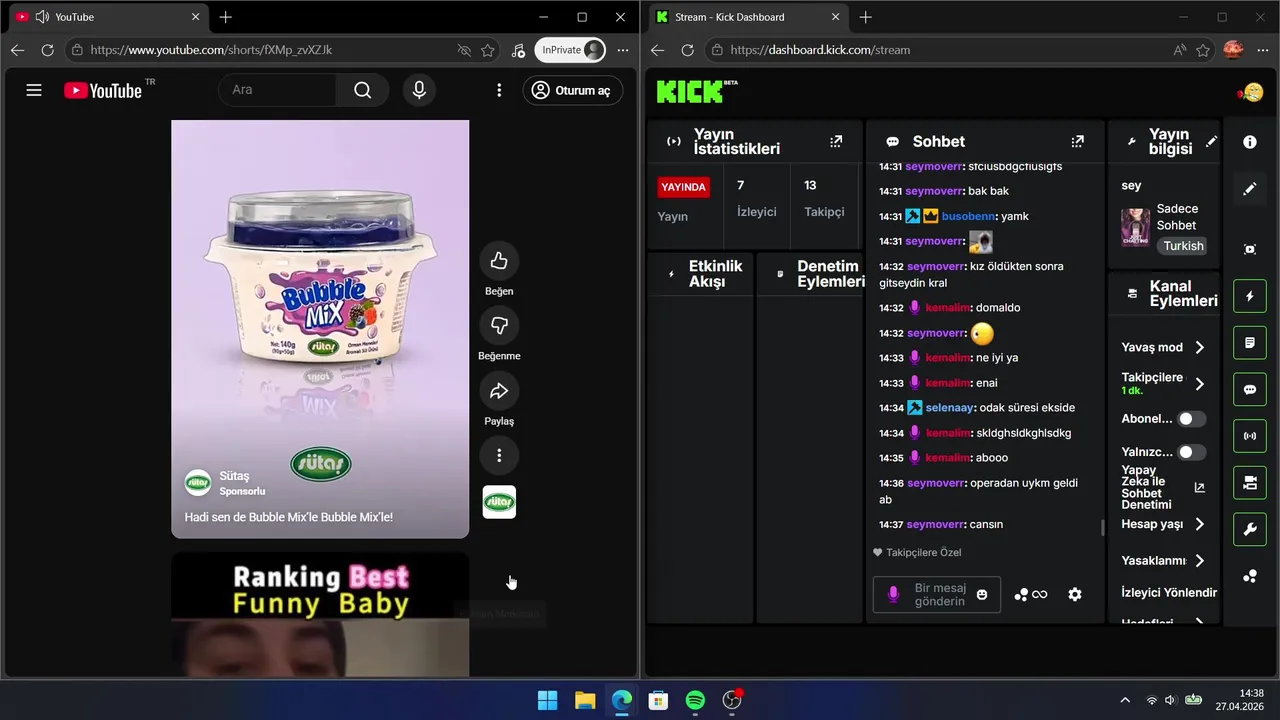Dislike the Short with Beğenme thumbs-down
The width and height of the screenshot is (1280, 720).
coord(499,326)
